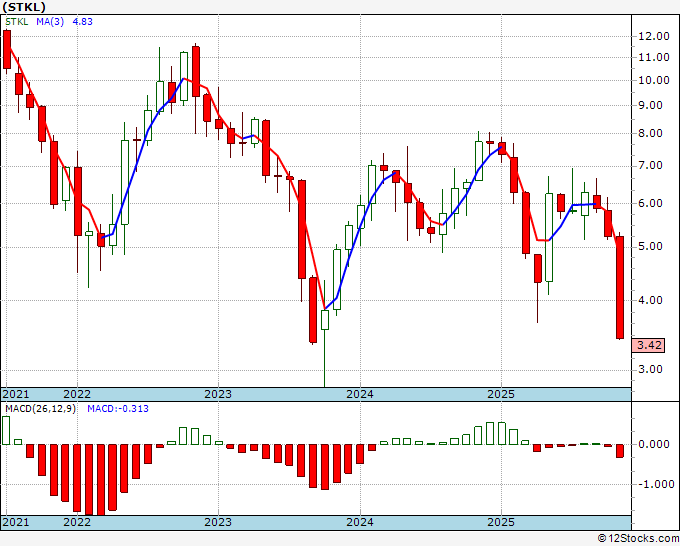Image resolution: width=680 pixels, height=546 pixels.
Task: Click 2024 on the price chart timeline
Action: tap(360, 394)
